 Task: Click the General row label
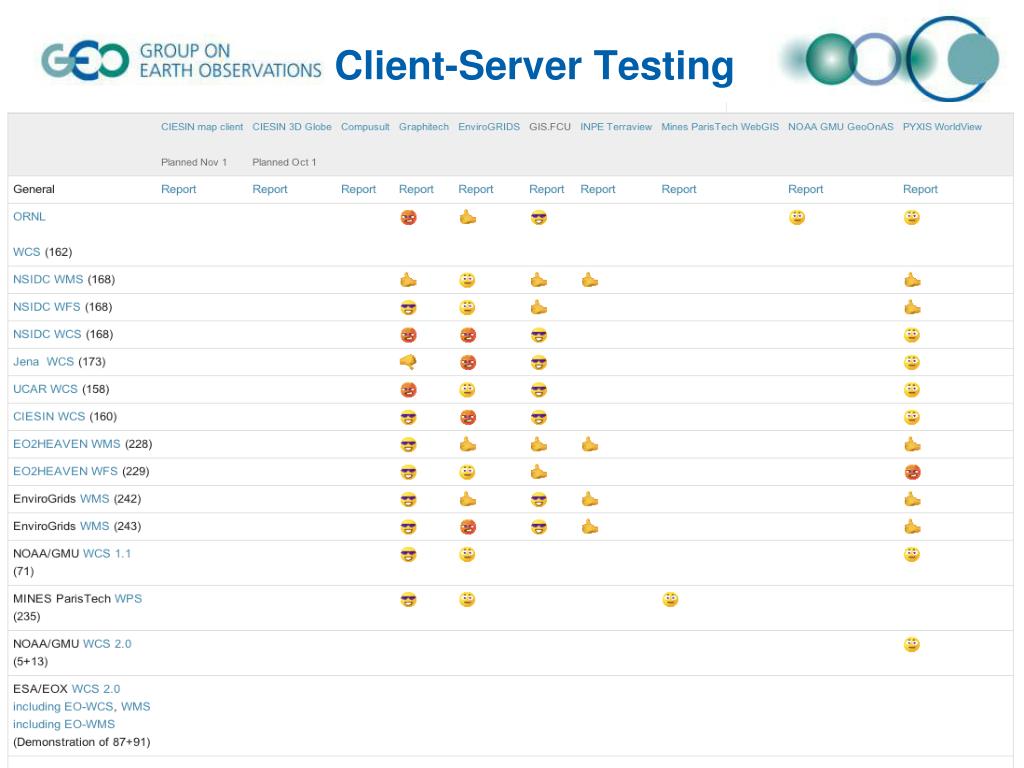[34, 189]
